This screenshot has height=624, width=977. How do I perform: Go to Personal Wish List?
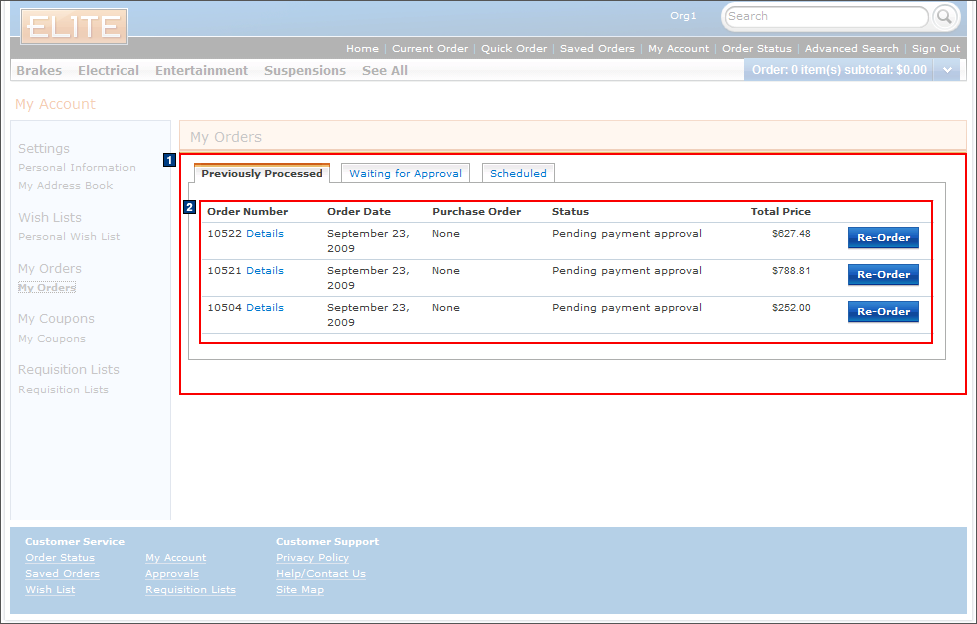71,236
